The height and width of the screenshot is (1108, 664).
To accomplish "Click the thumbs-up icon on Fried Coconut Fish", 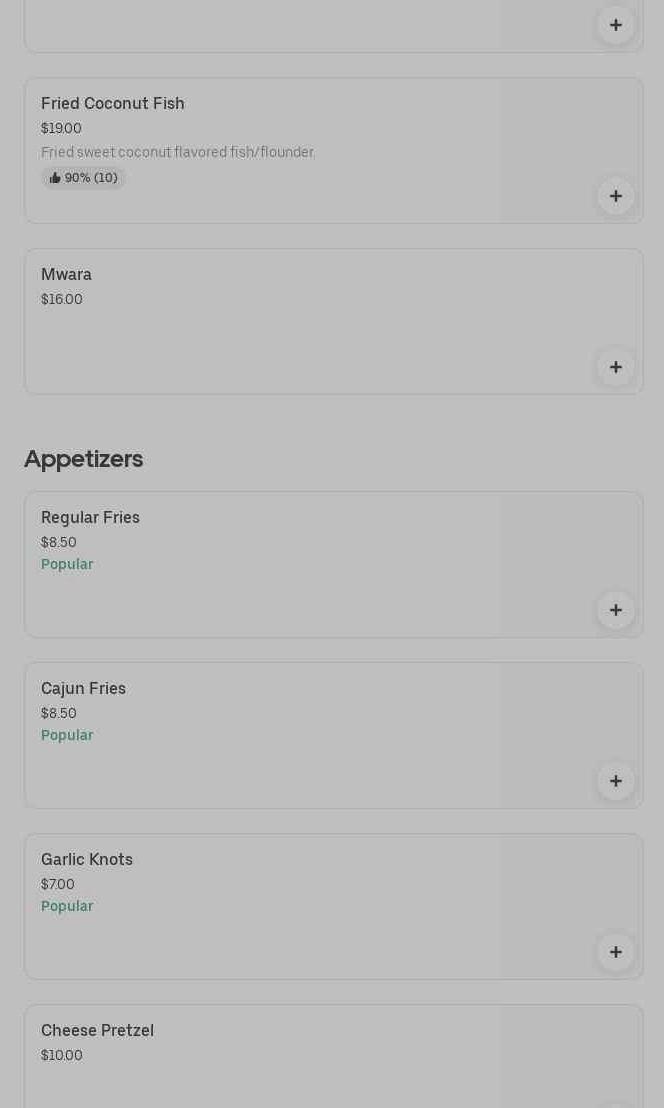I will [55, 178].
